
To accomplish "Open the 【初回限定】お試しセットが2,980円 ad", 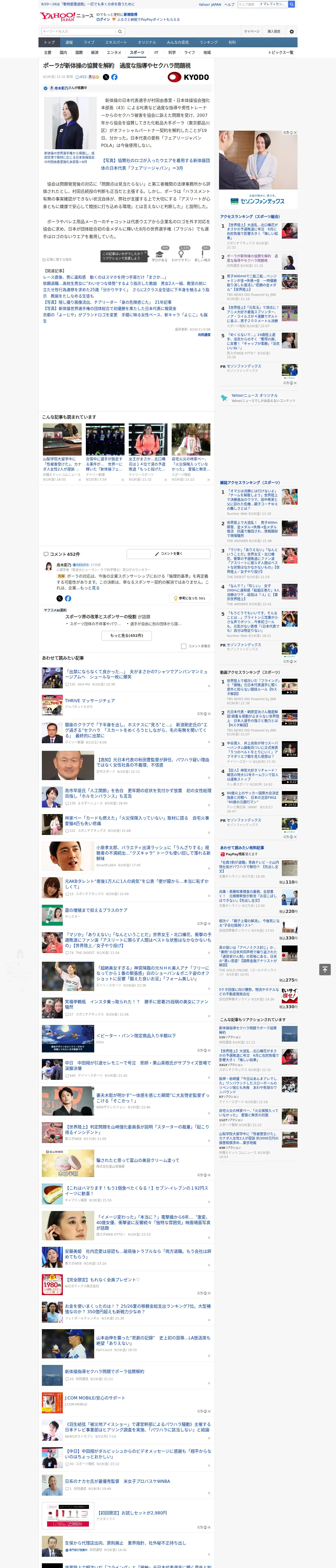I will point(132,1512).
